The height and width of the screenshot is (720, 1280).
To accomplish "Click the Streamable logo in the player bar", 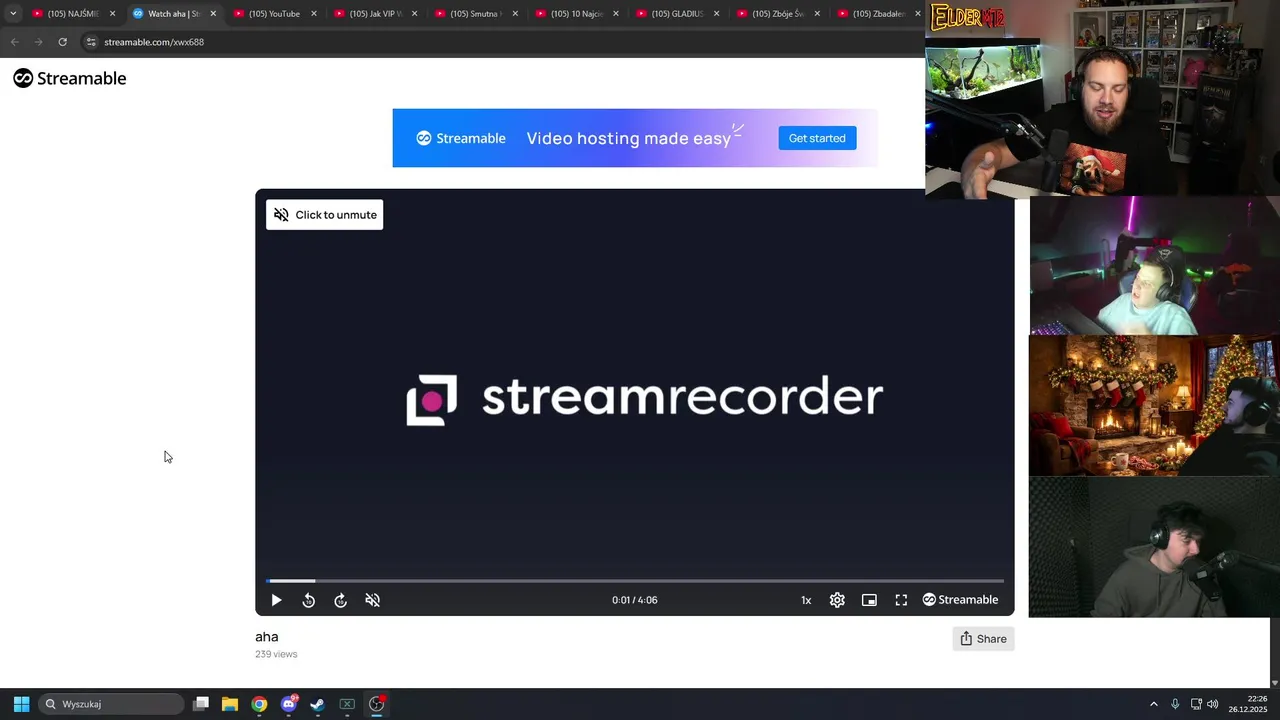I will coord(960,600).
